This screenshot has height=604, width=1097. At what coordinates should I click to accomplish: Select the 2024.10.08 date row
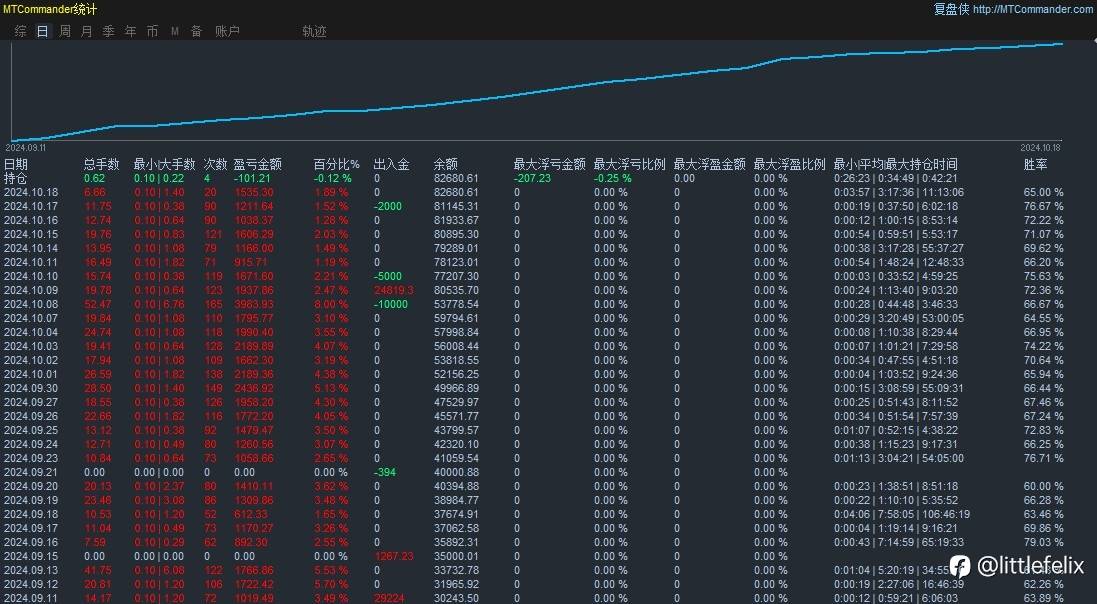tap(31, 304)
